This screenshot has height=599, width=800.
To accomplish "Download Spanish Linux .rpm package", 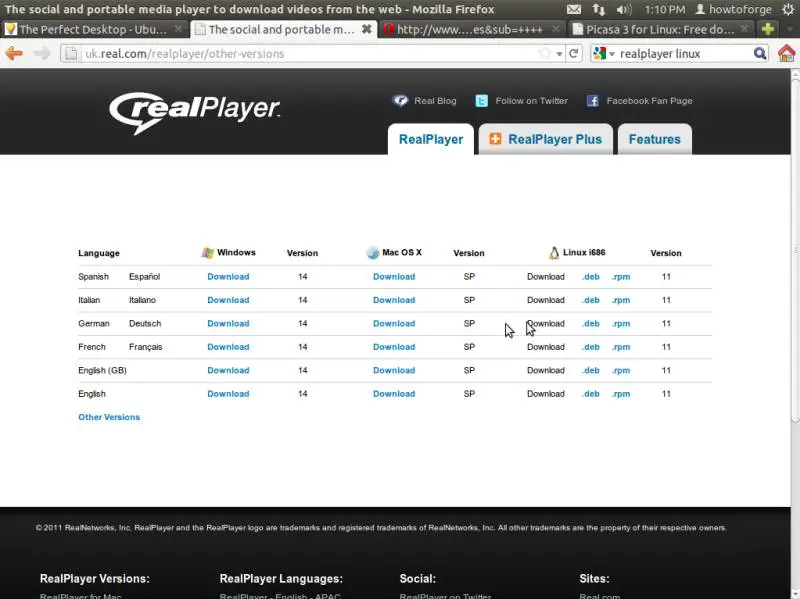I will click(x=621, y=277).
